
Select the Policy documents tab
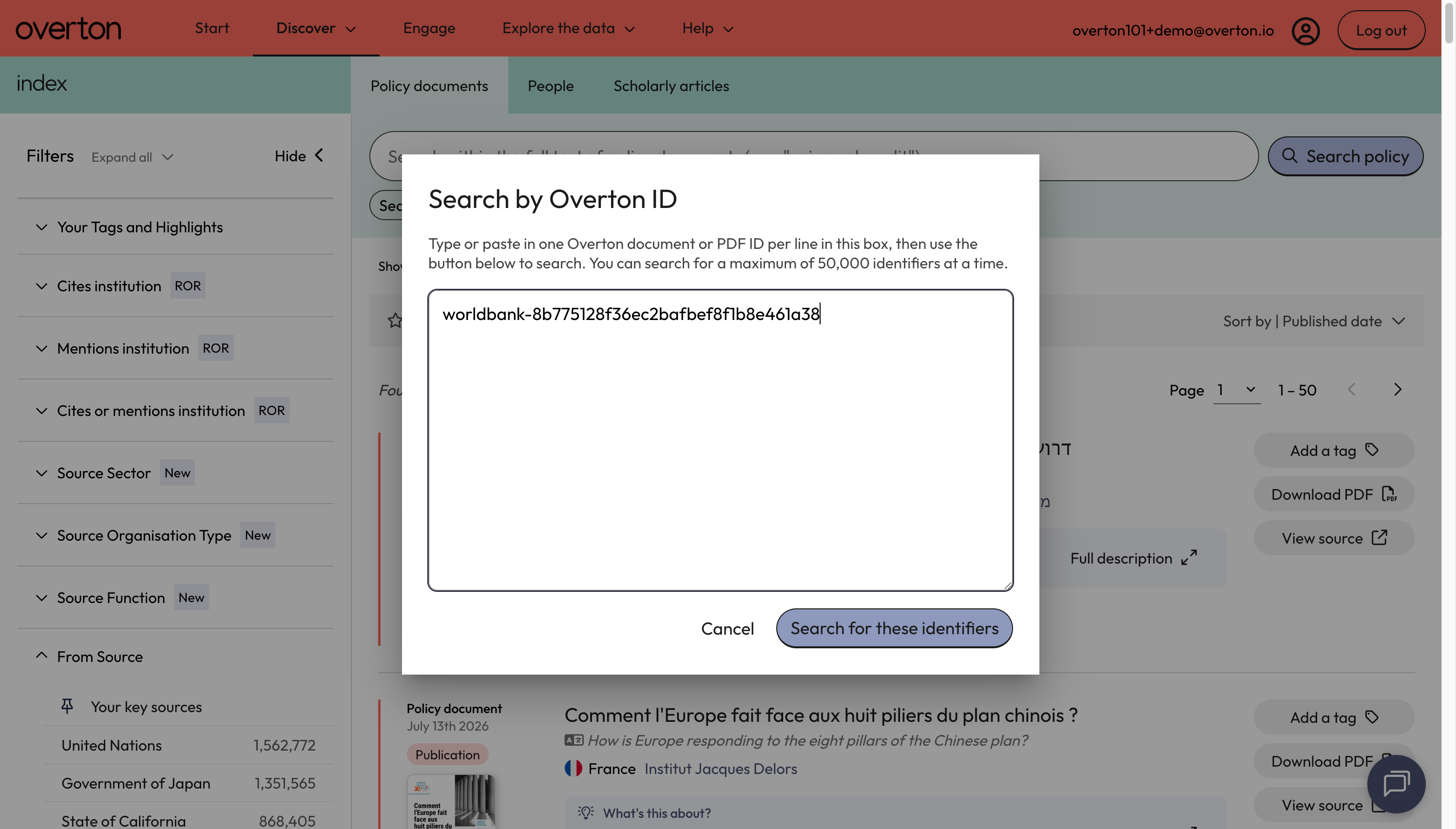pos(429,85)
